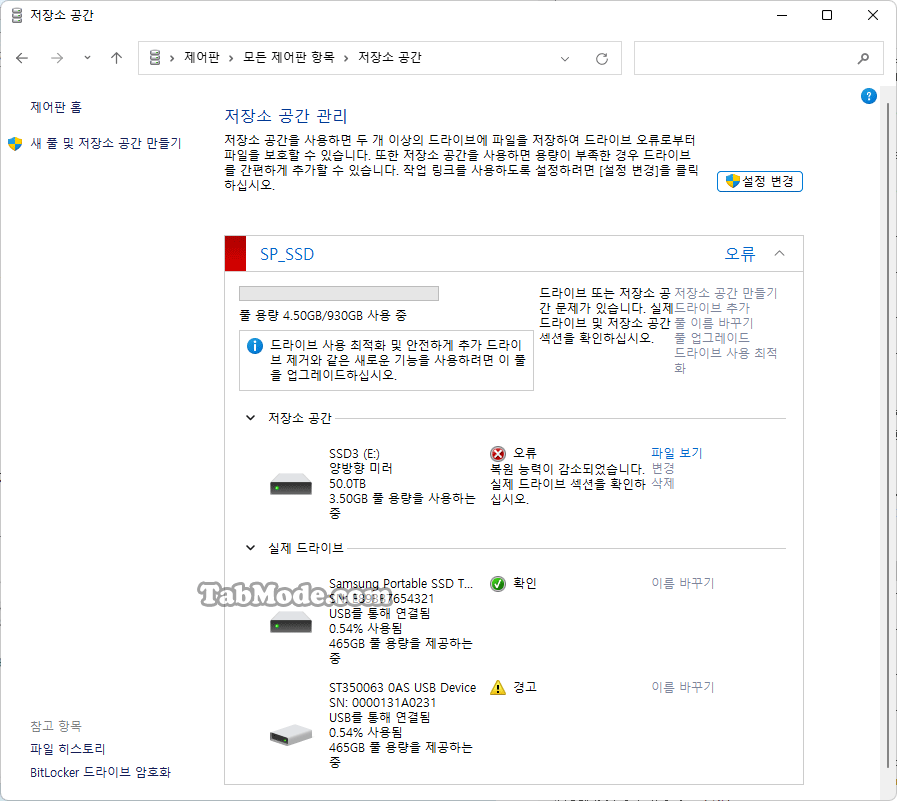The image size is (897, 801).
Task: Click text ST350063 0AS USB Device
Action: click(x=402, y=688)
